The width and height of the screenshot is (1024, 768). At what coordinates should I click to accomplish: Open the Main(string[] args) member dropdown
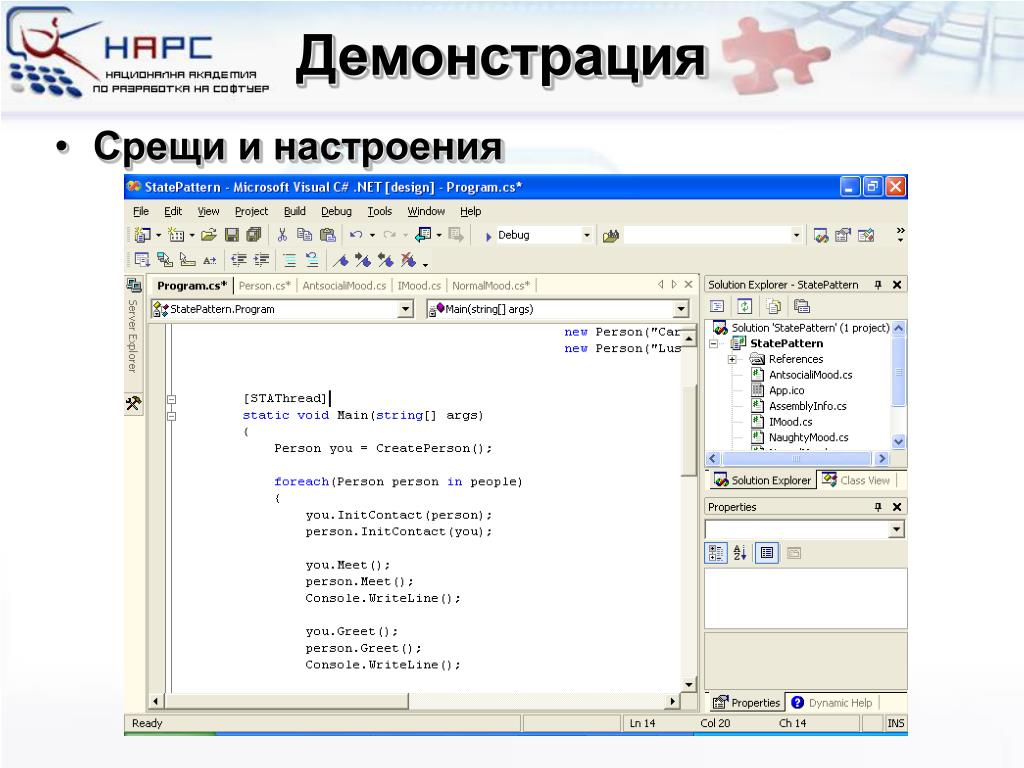(x=681, y=309)
